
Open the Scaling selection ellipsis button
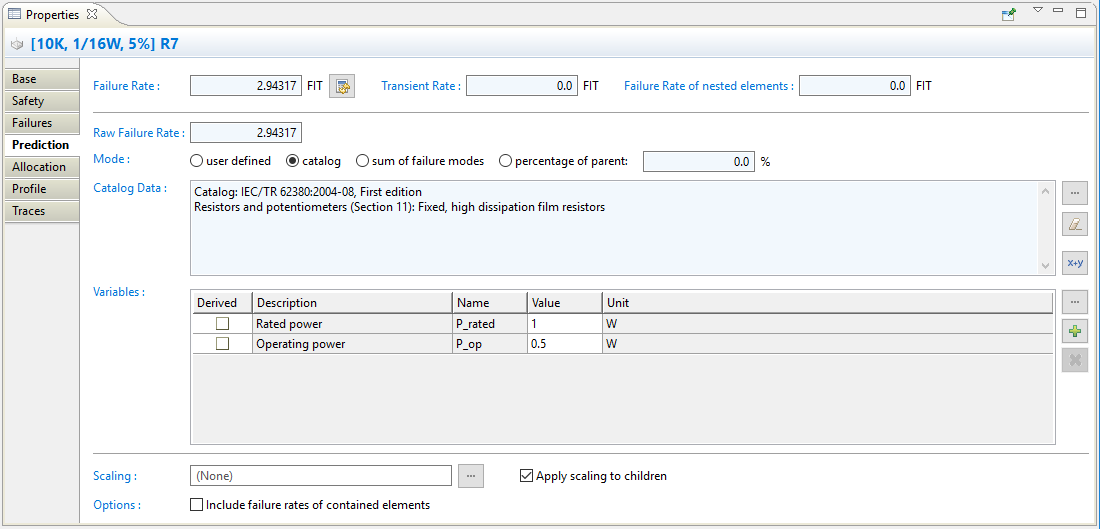tap(470, 476)
